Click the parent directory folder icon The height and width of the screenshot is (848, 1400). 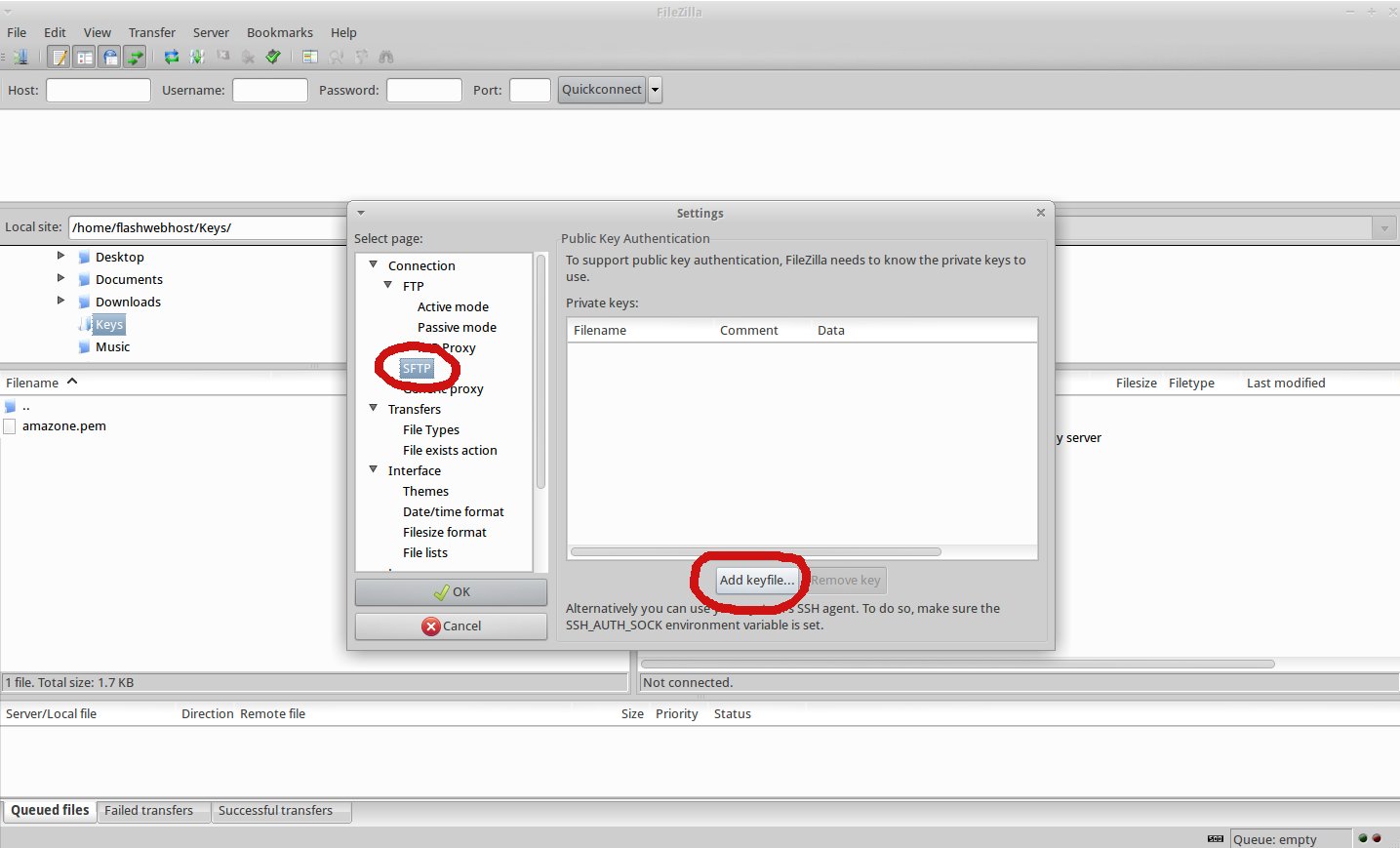[x=10, y=406]
